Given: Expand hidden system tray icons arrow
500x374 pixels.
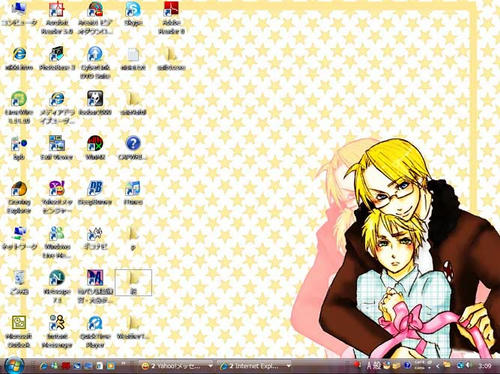Looking at the screenshot, I should (437, 366).
